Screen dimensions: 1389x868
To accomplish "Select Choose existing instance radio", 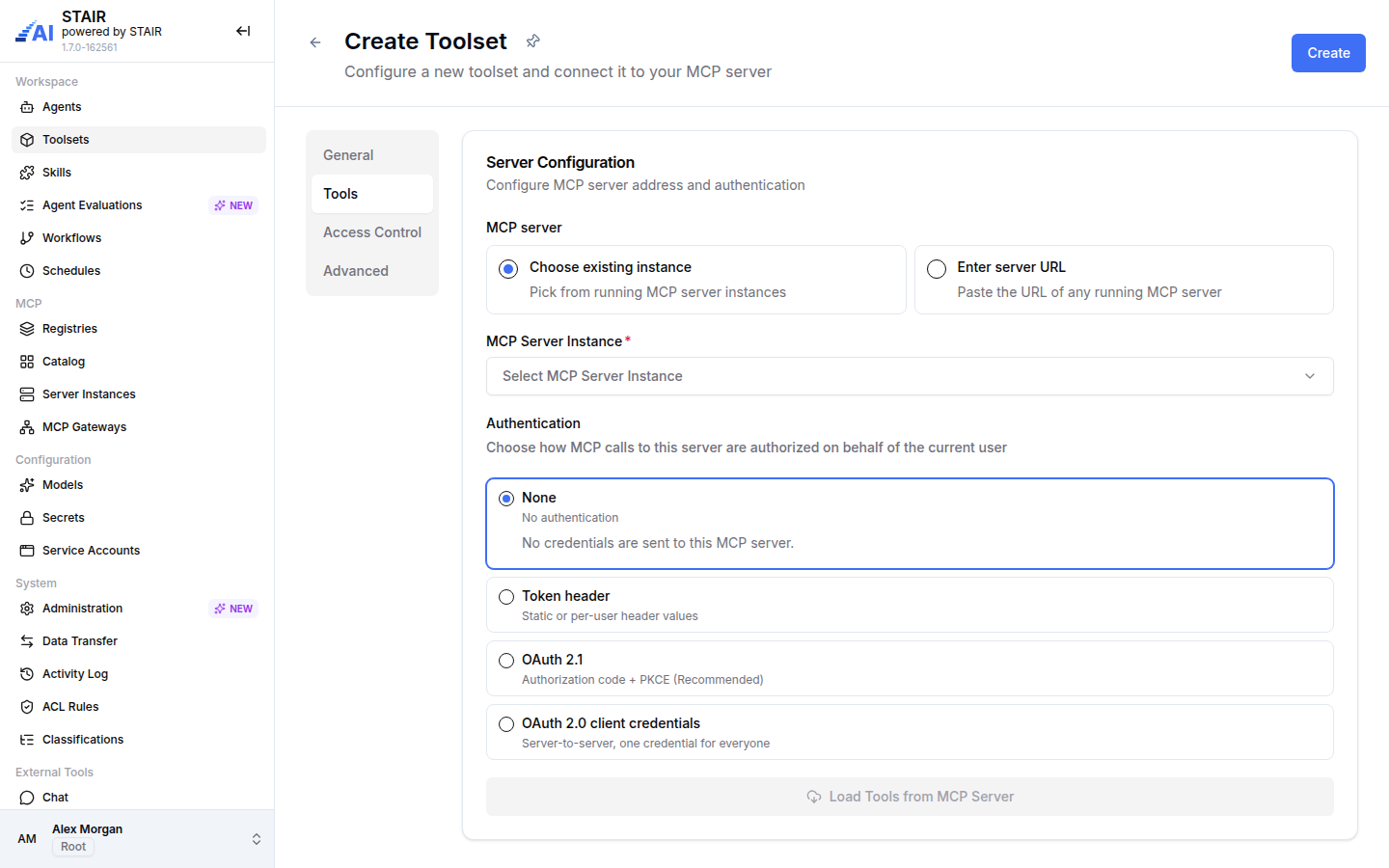I will point(508,269).
